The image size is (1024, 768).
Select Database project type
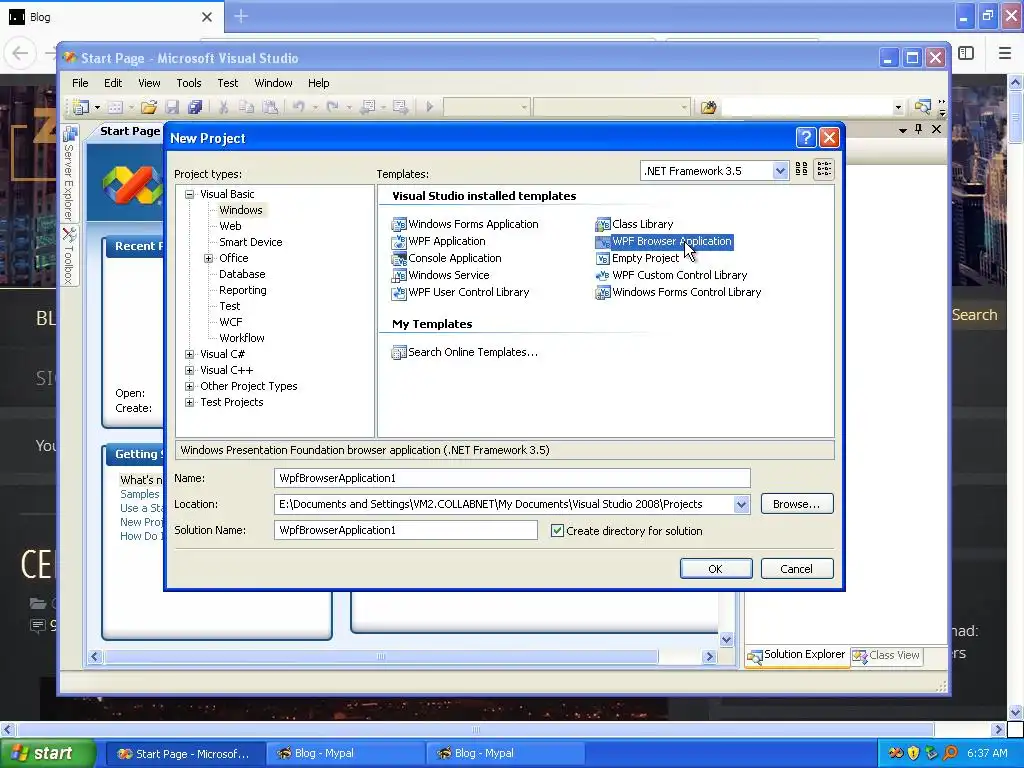242,274
